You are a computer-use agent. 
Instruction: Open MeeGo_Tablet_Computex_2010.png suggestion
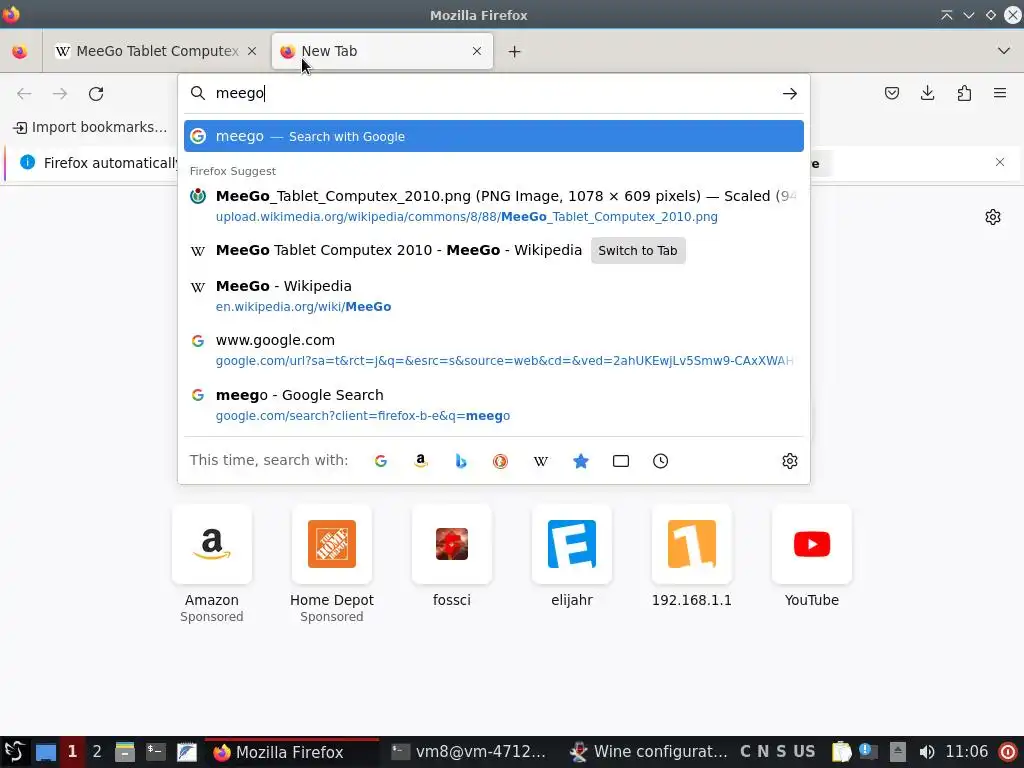click(x=494, y=206)
